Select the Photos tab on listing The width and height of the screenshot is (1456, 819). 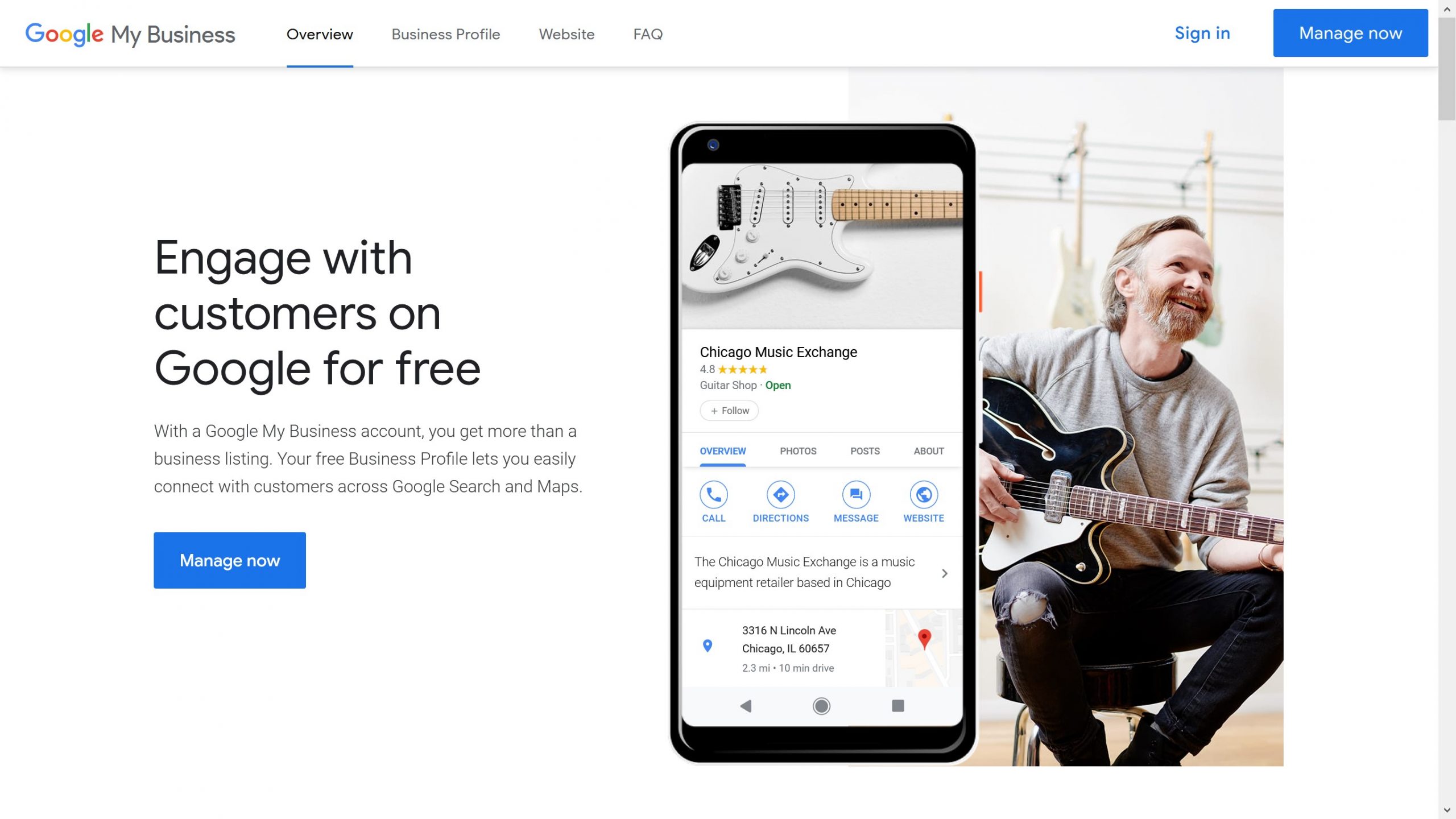(797, 450)
